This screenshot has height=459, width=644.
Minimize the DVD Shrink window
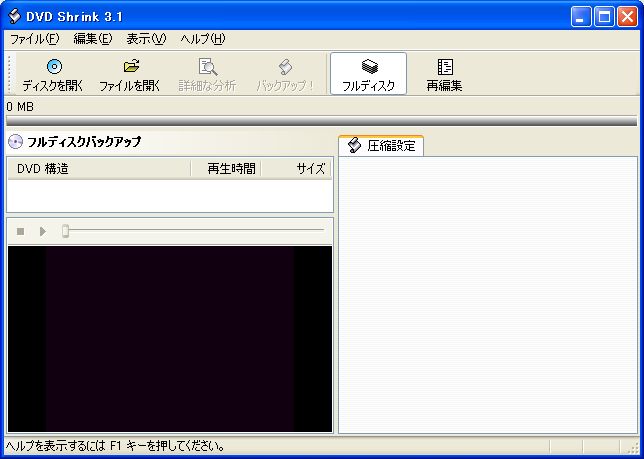coord(581,17)
